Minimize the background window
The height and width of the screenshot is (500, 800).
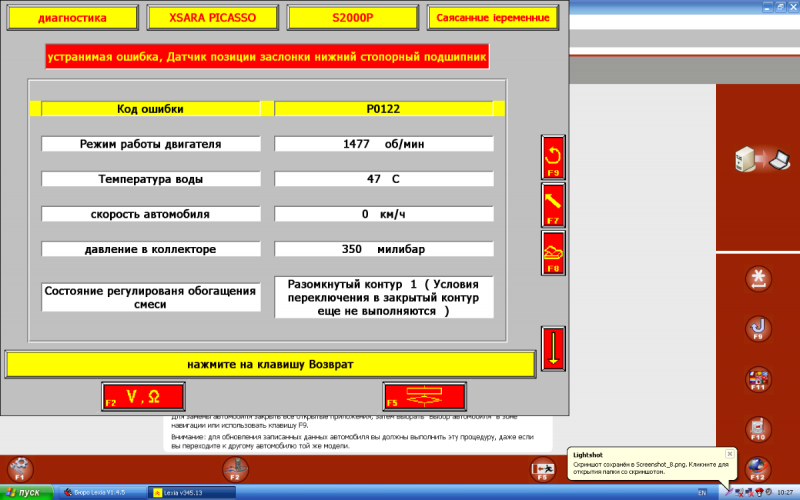767,7
